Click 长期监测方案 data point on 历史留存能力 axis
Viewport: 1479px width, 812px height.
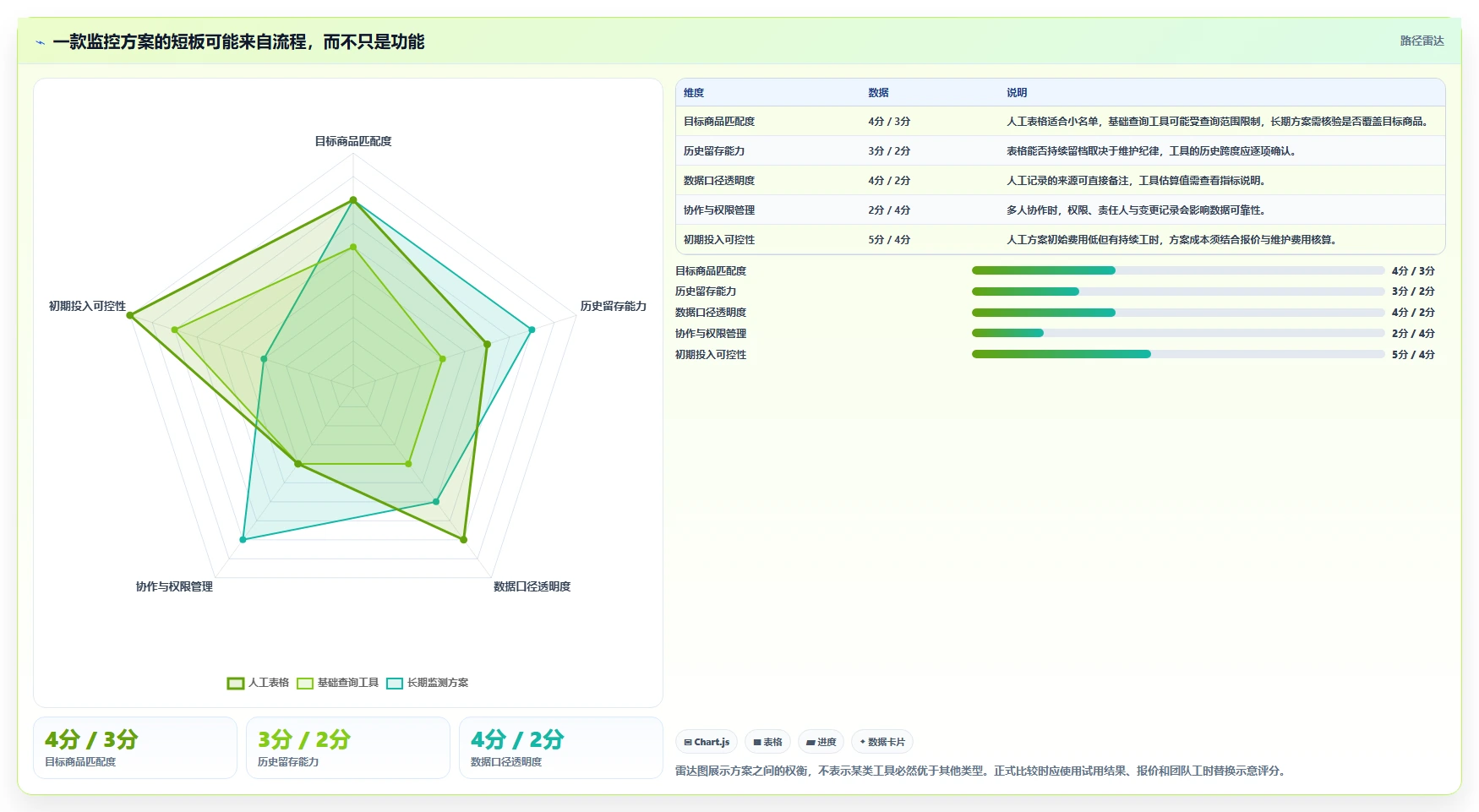coord(532,330)
